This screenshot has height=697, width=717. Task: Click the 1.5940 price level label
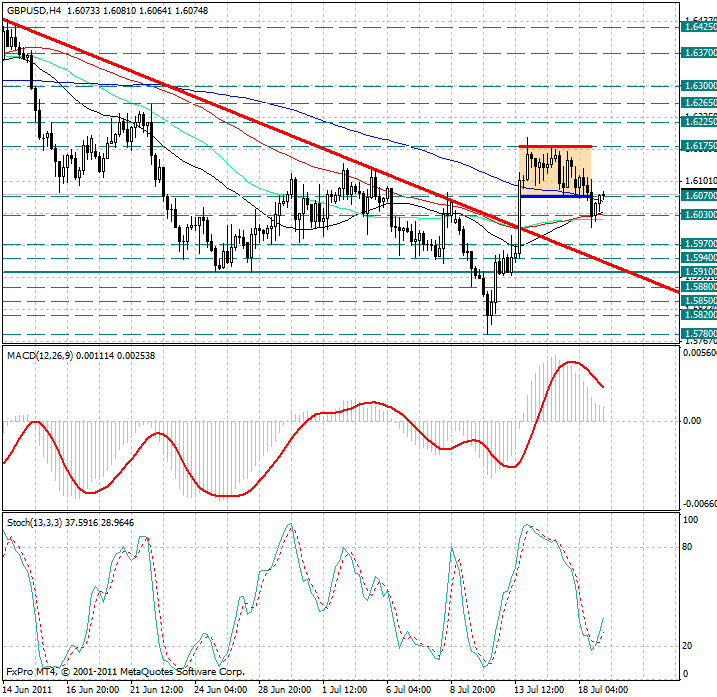point(699,257)
